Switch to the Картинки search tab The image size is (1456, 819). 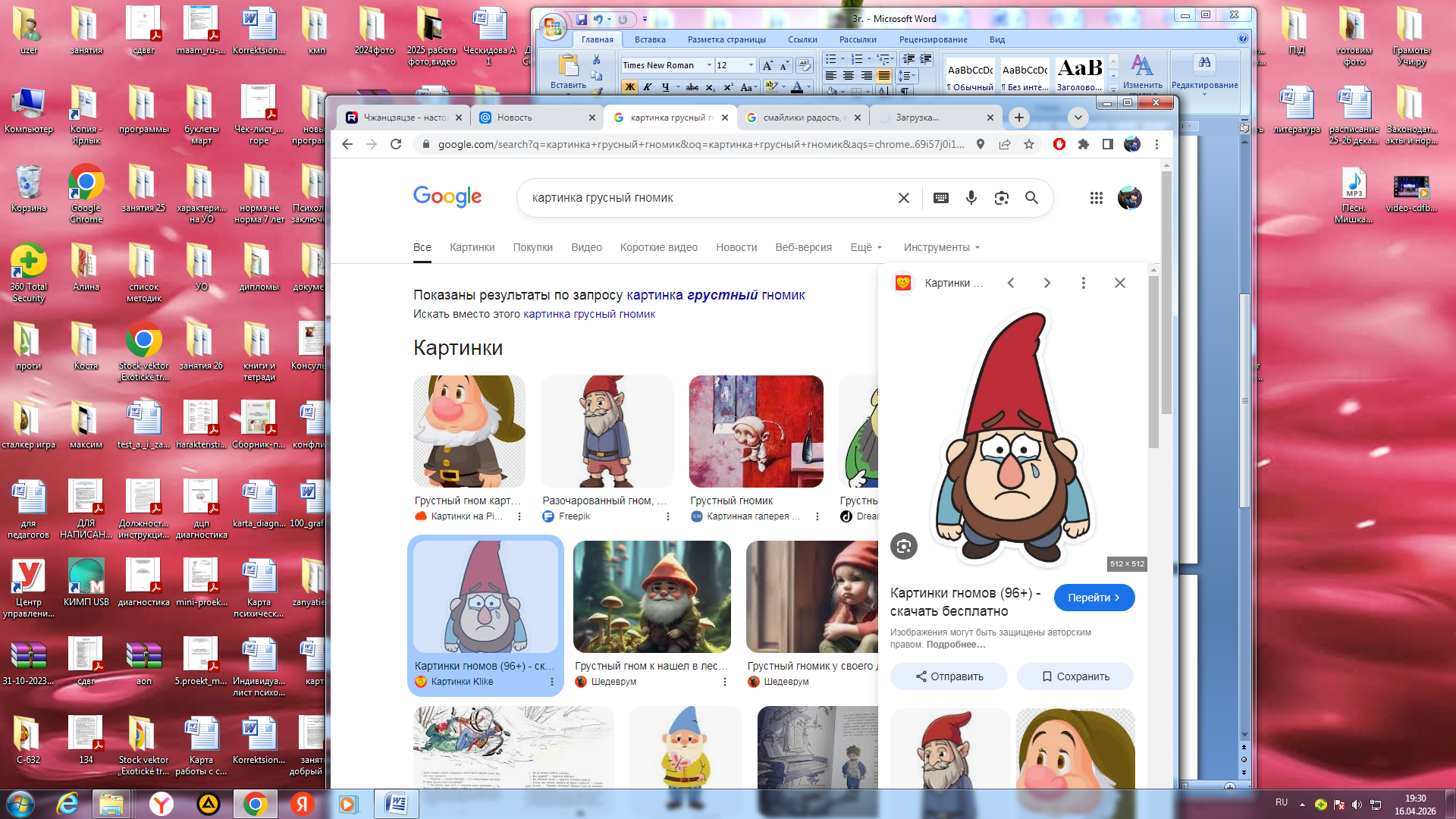(x=472, y=247)
